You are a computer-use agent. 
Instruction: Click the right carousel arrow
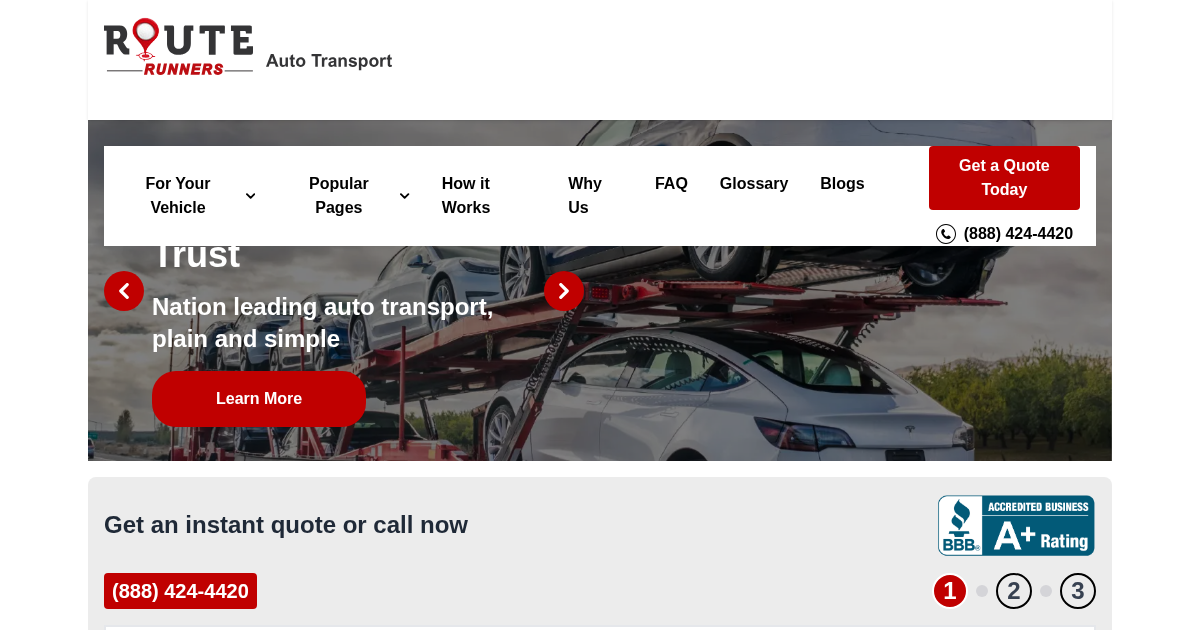tap(563, 291)
